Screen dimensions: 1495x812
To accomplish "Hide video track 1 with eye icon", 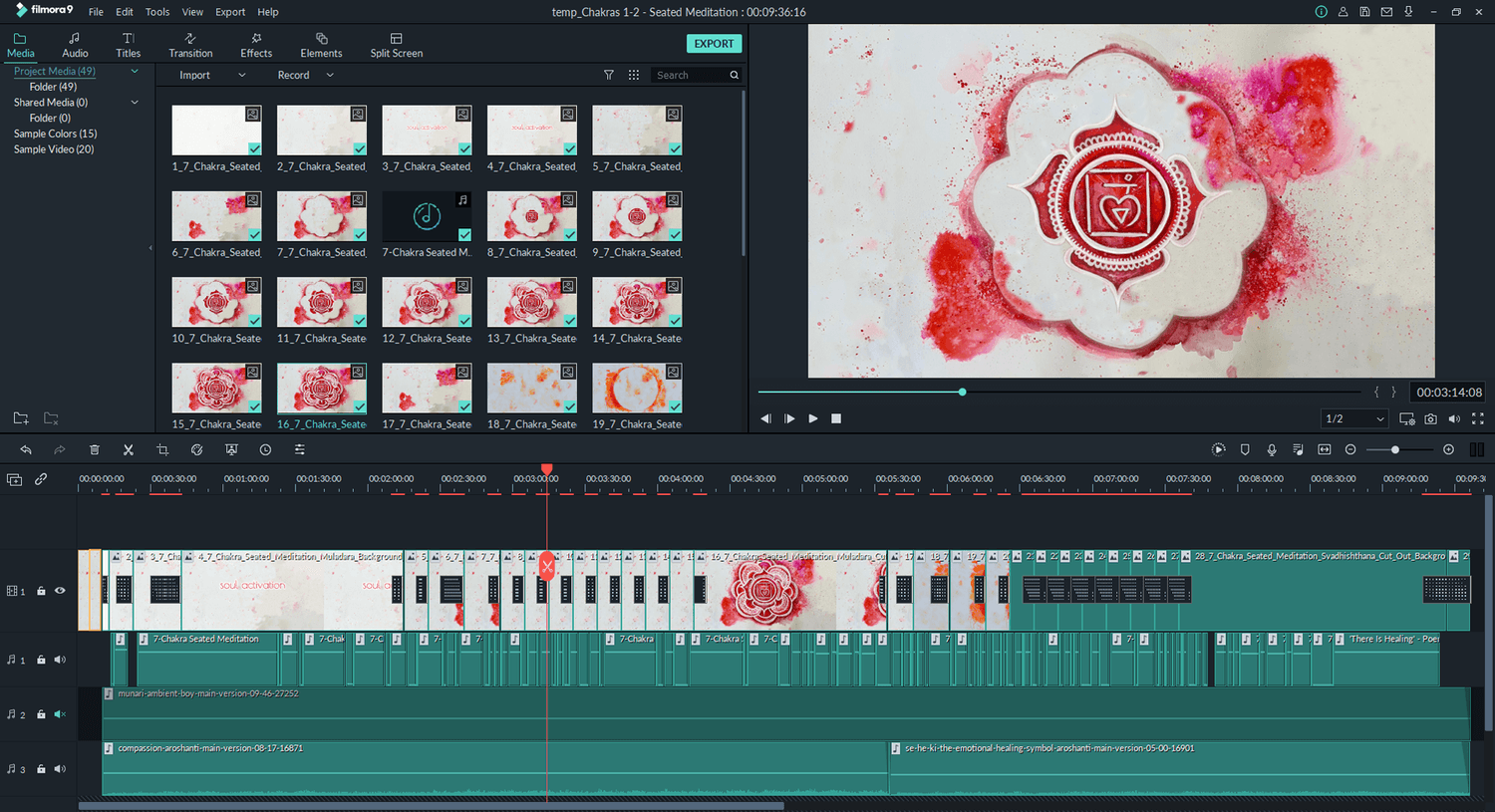I will (x=60, y=591).
